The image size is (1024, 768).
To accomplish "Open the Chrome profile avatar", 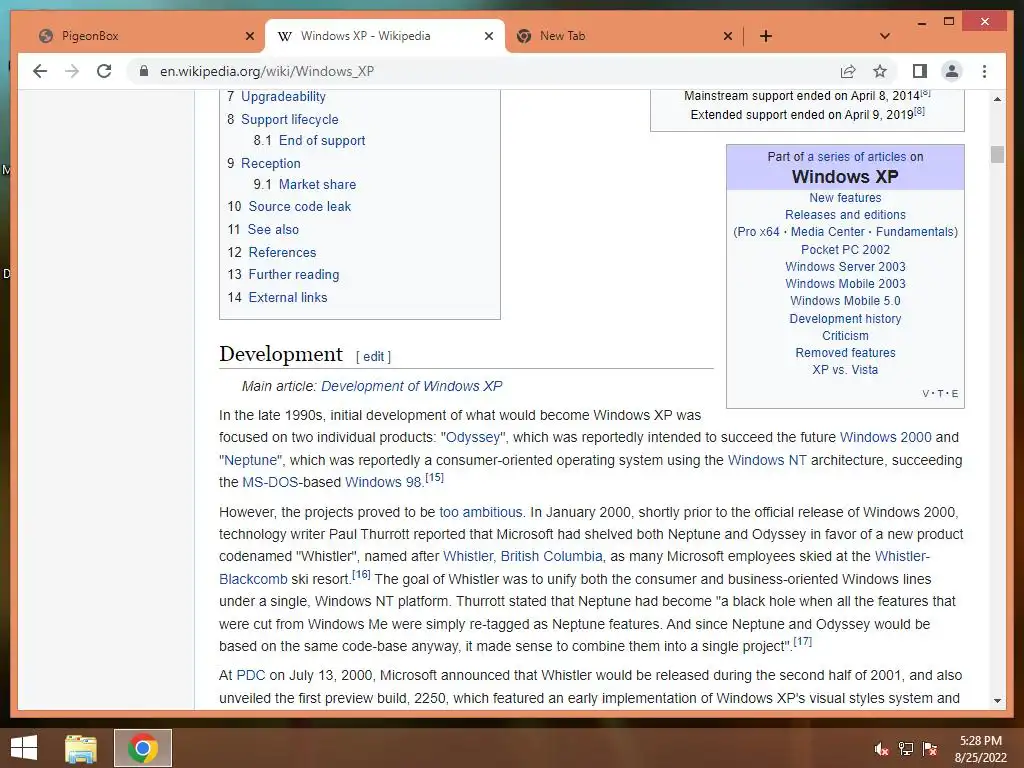I will [x=952, y=71].
